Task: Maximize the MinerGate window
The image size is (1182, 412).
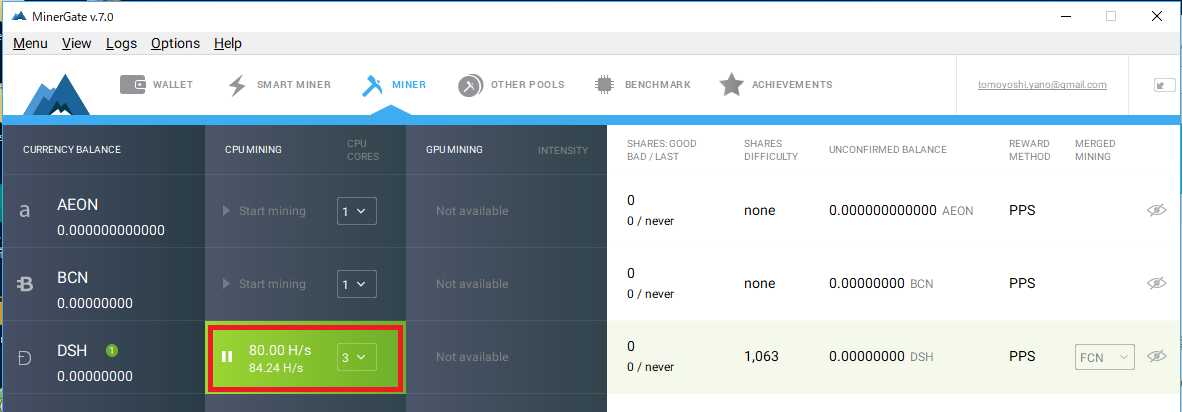Action: [x=1110, y=16]
